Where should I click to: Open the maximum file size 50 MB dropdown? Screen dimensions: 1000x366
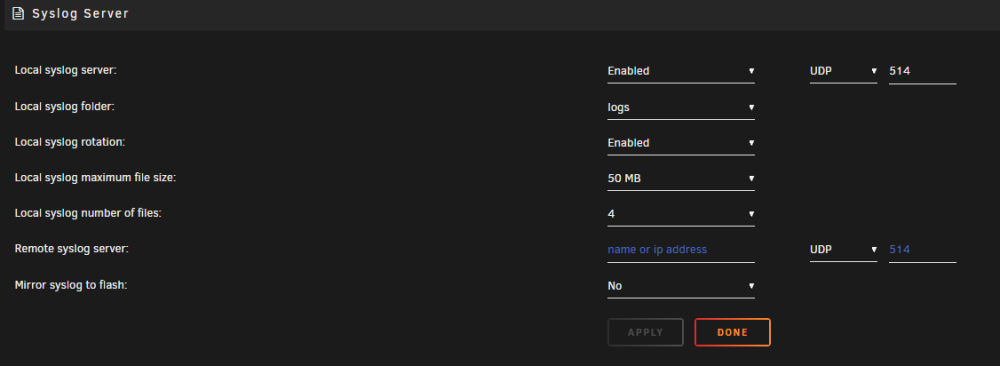680,179
